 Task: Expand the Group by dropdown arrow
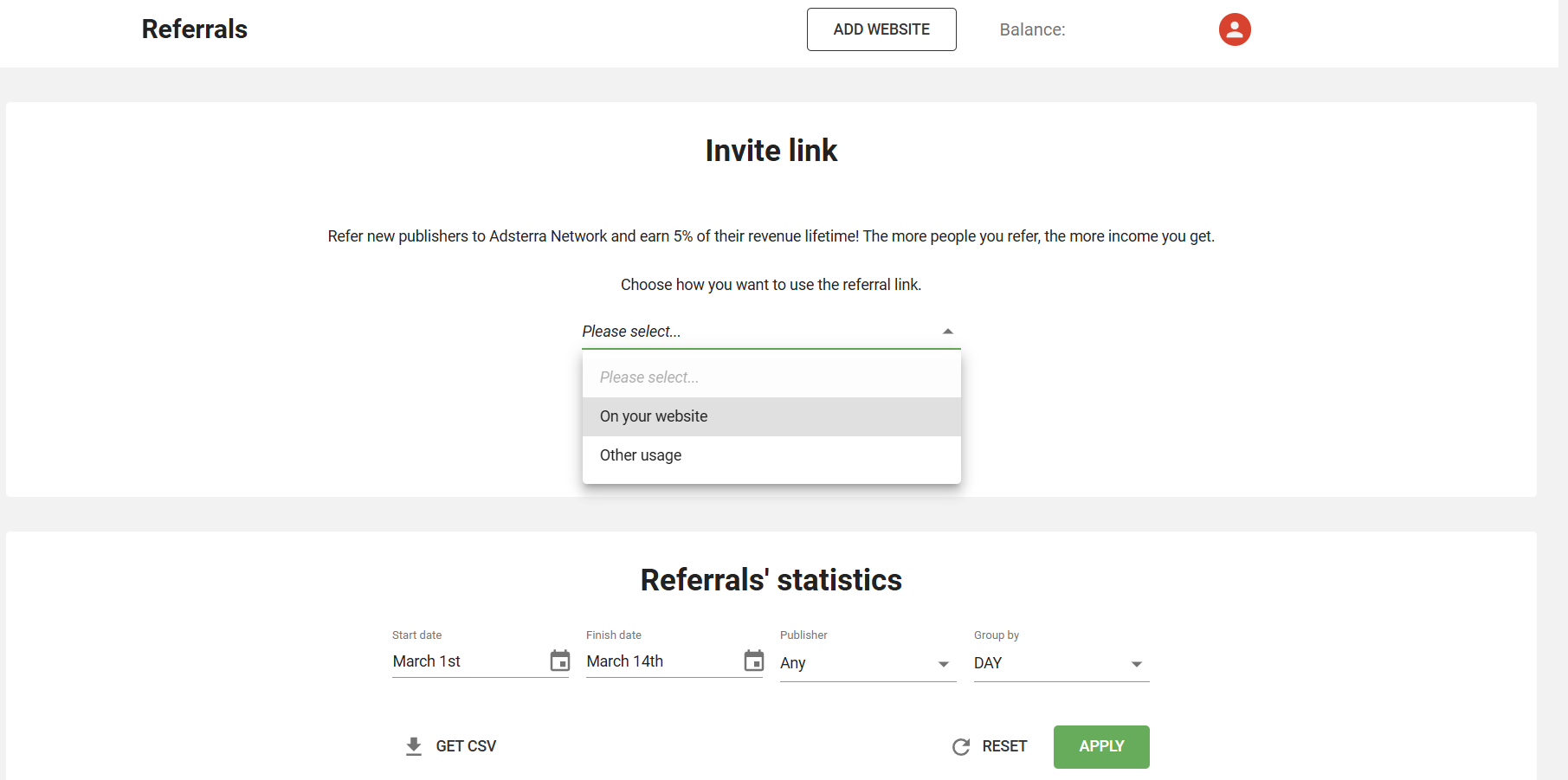click(1137, 664)
